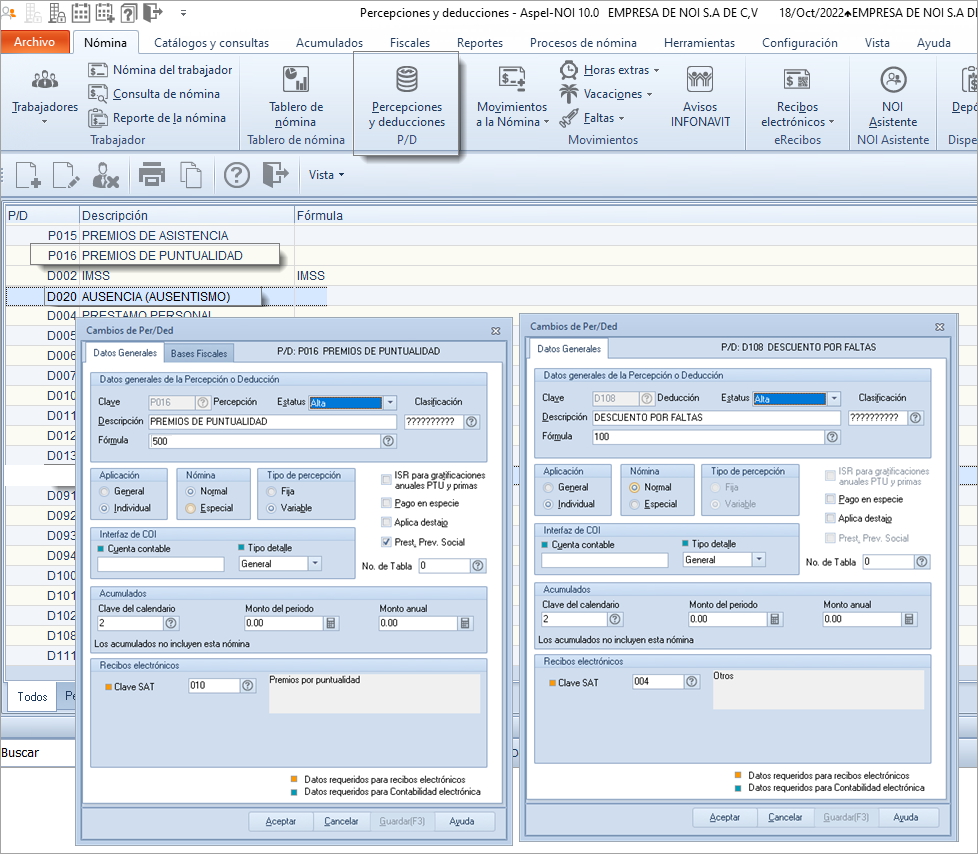Uncheck Prest. Prev. Social checkbox

pyautogui.click(x=387, y=542)
